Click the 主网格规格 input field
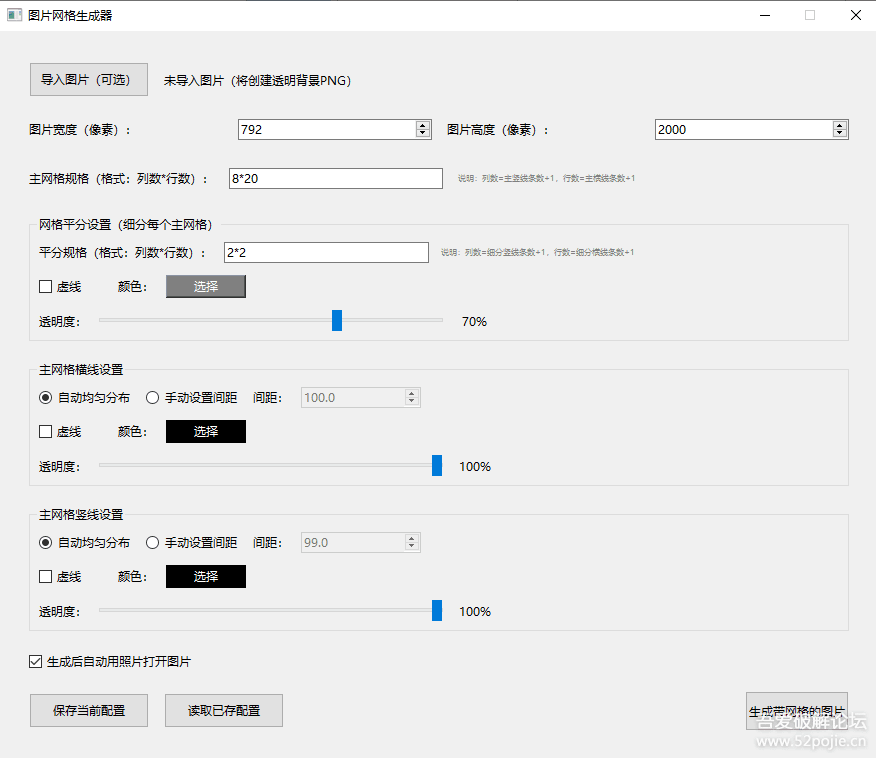876x758 pixels. click(335, 178)
